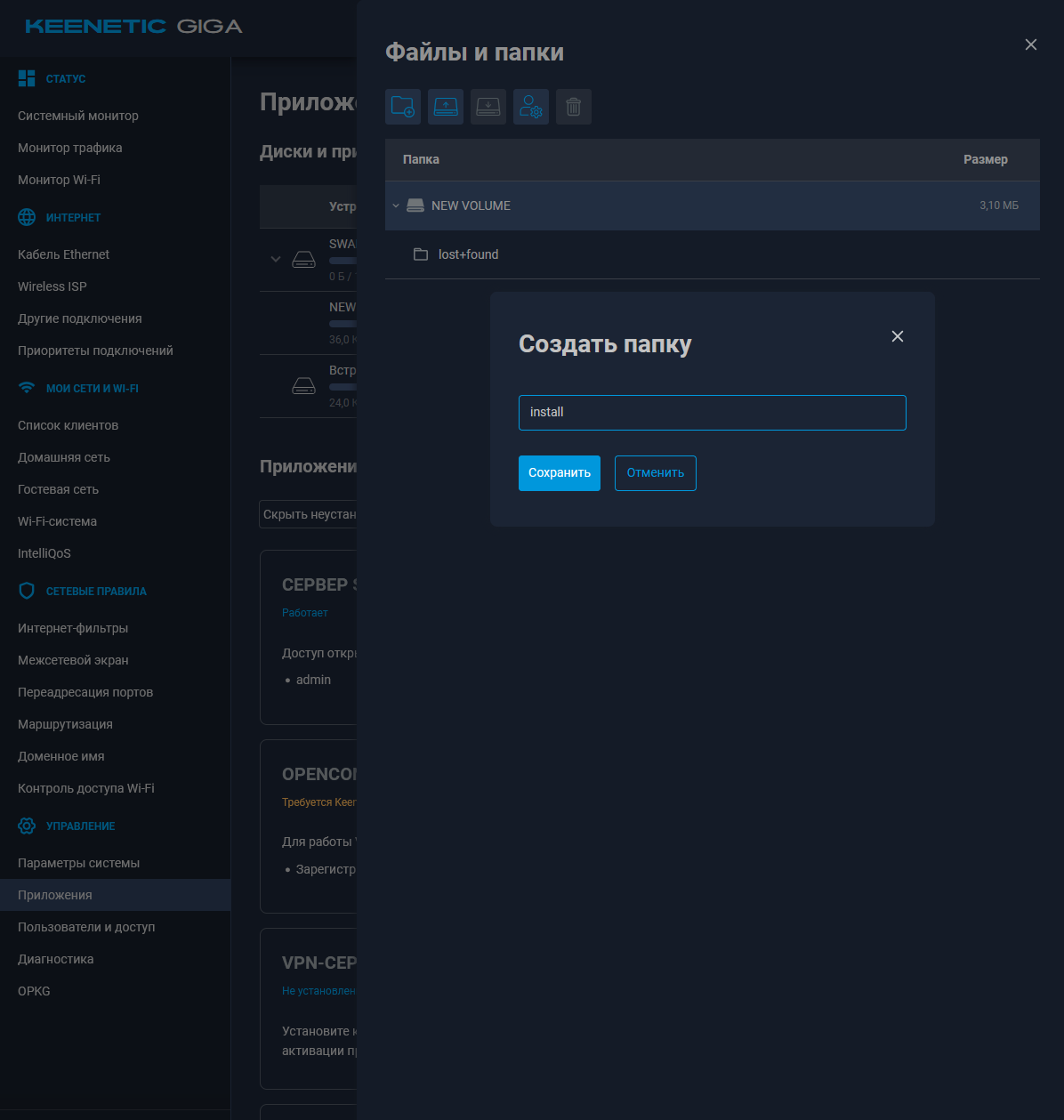Click the trash delete icon
The height and width of the screenshot is (1120, 1064).
(x=573, y=107)
